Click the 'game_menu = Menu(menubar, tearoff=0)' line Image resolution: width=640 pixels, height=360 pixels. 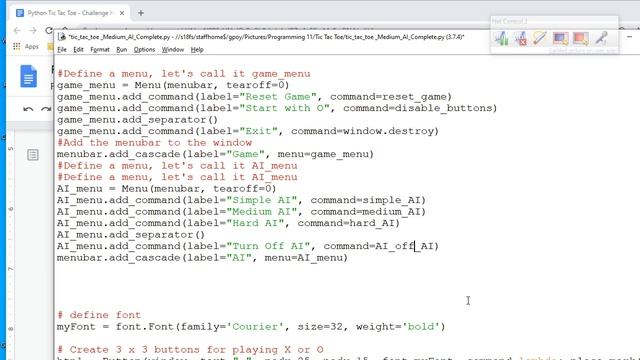(x=173, y=85)
